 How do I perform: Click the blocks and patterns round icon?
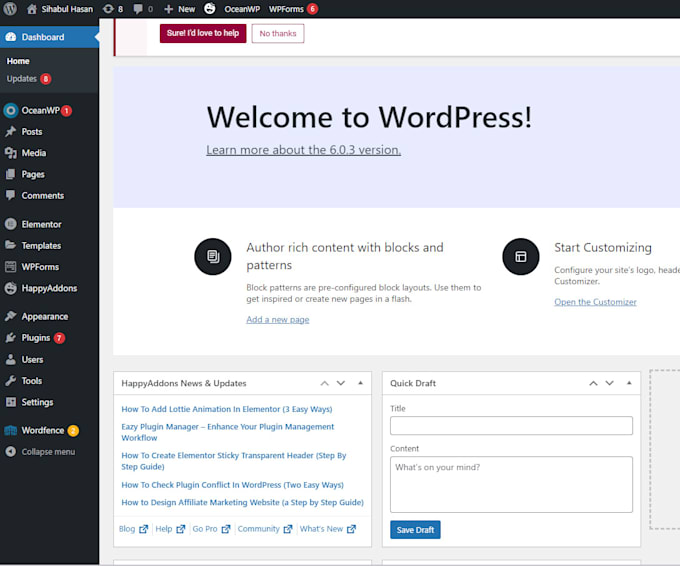213,256
